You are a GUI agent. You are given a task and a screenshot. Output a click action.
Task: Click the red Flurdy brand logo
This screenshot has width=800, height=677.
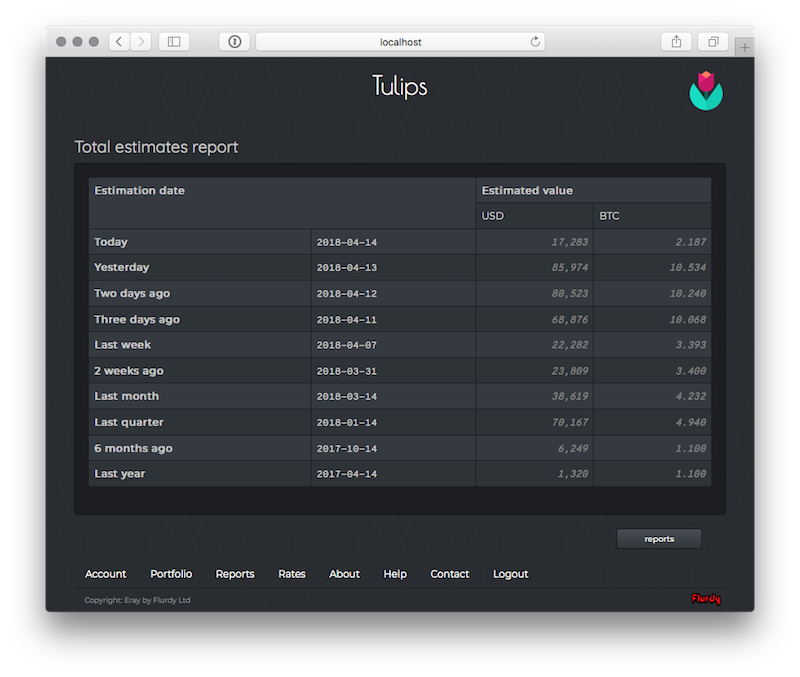point(706,599)
